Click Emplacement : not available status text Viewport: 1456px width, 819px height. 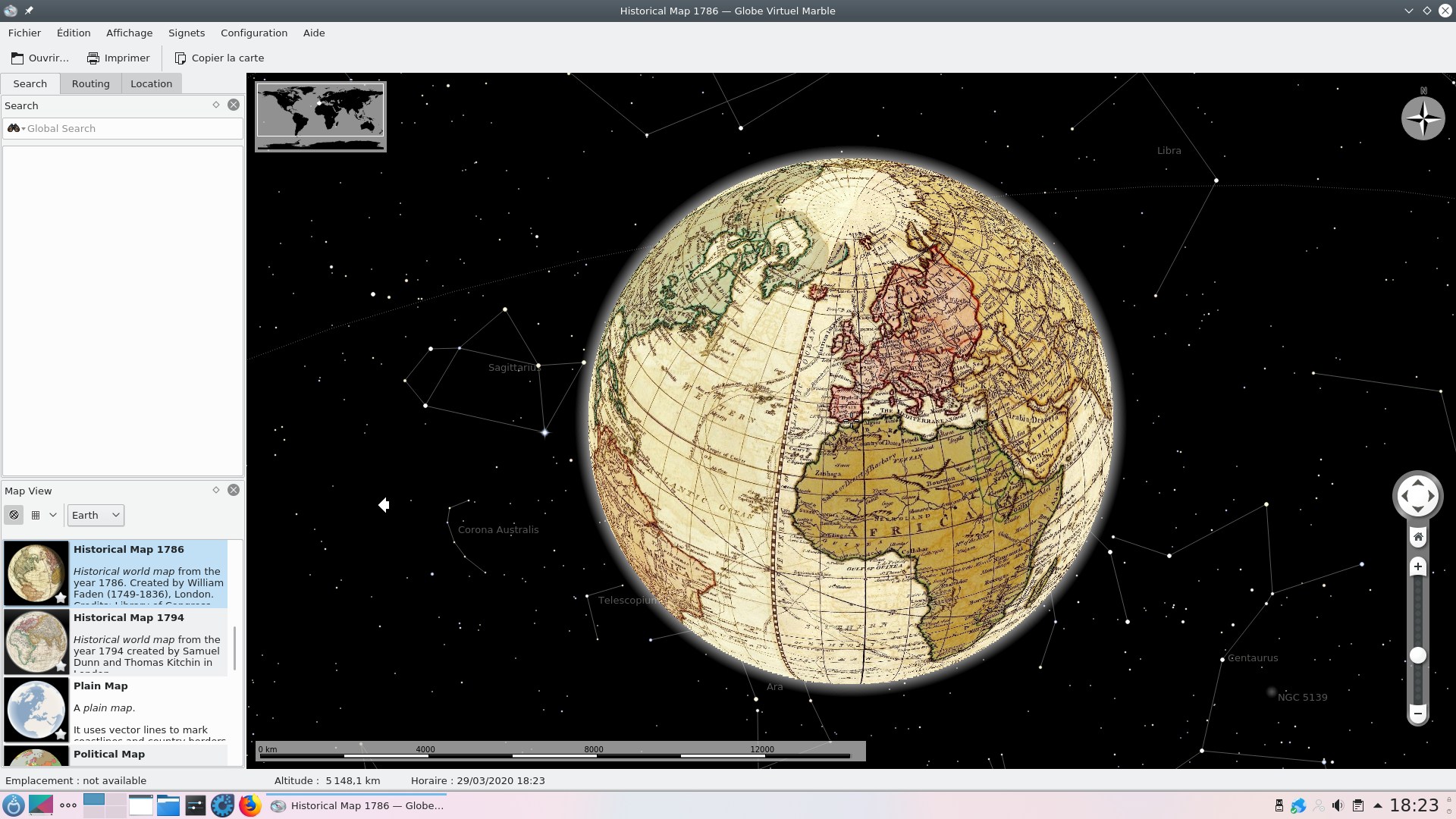[76, 780]
